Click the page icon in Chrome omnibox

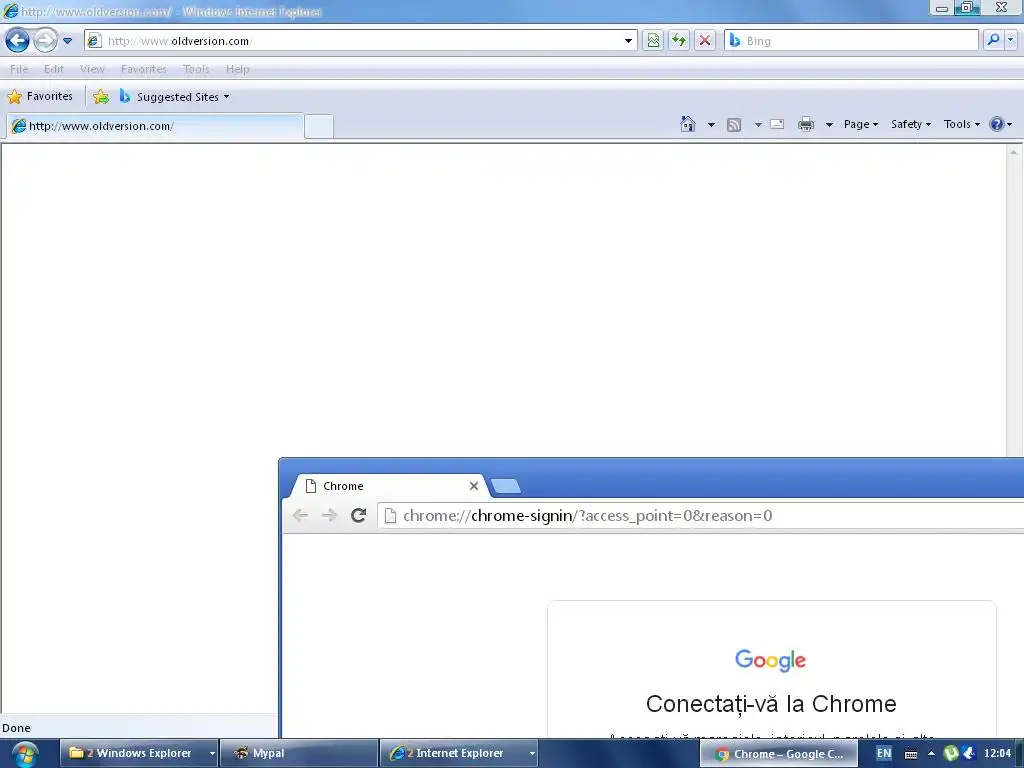pos(391,516)
